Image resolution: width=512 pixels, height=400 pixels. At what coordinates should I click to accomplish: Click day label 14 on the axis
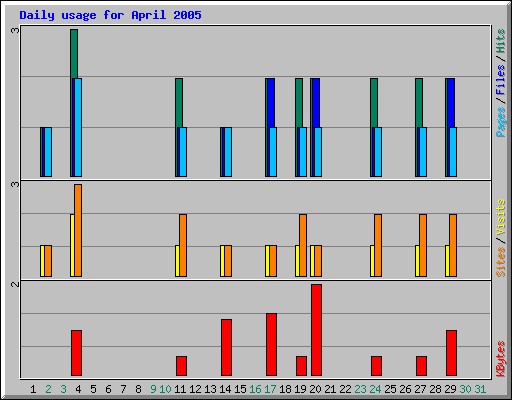click(x=225, y=389)
